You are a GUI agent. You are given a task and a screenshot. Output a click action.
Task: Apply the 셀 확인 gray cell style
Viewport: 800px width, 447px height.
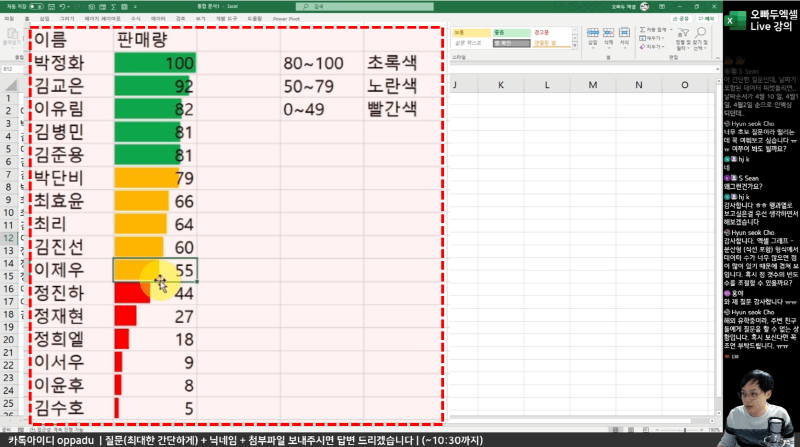[x=511, y=43]
